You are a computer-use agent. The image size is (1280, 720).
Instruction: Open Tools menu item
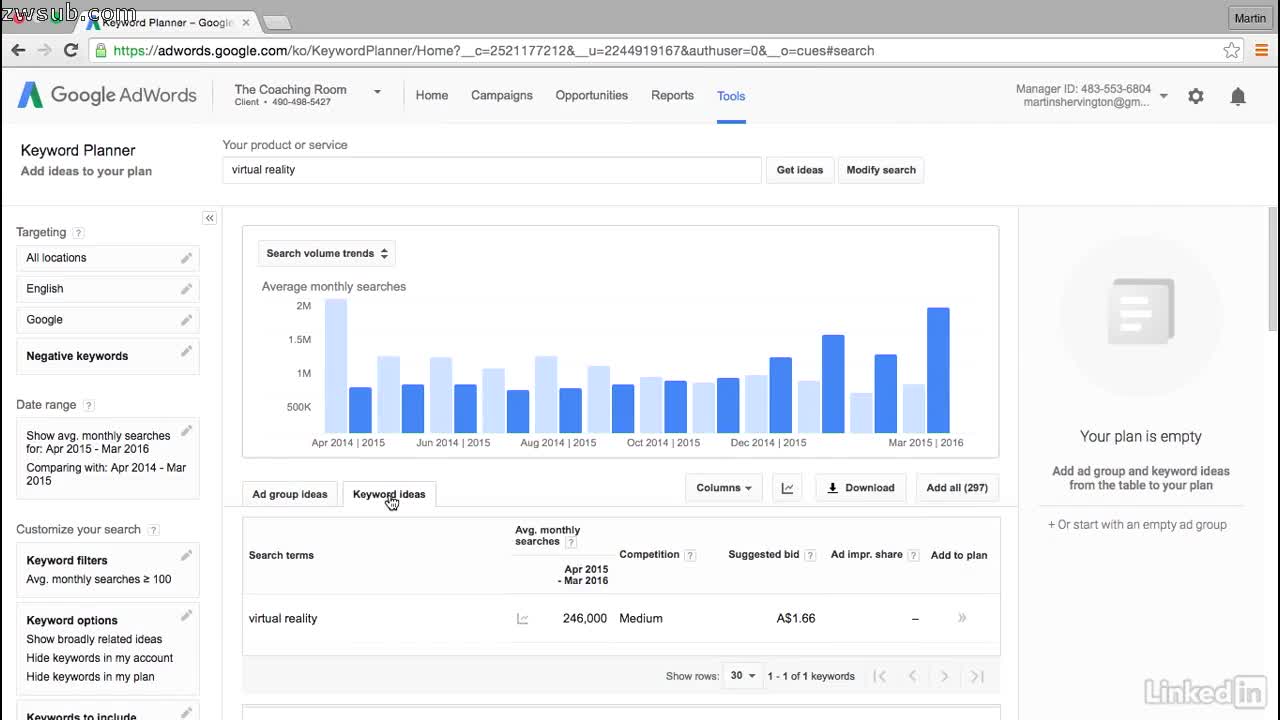pos(731,96)
